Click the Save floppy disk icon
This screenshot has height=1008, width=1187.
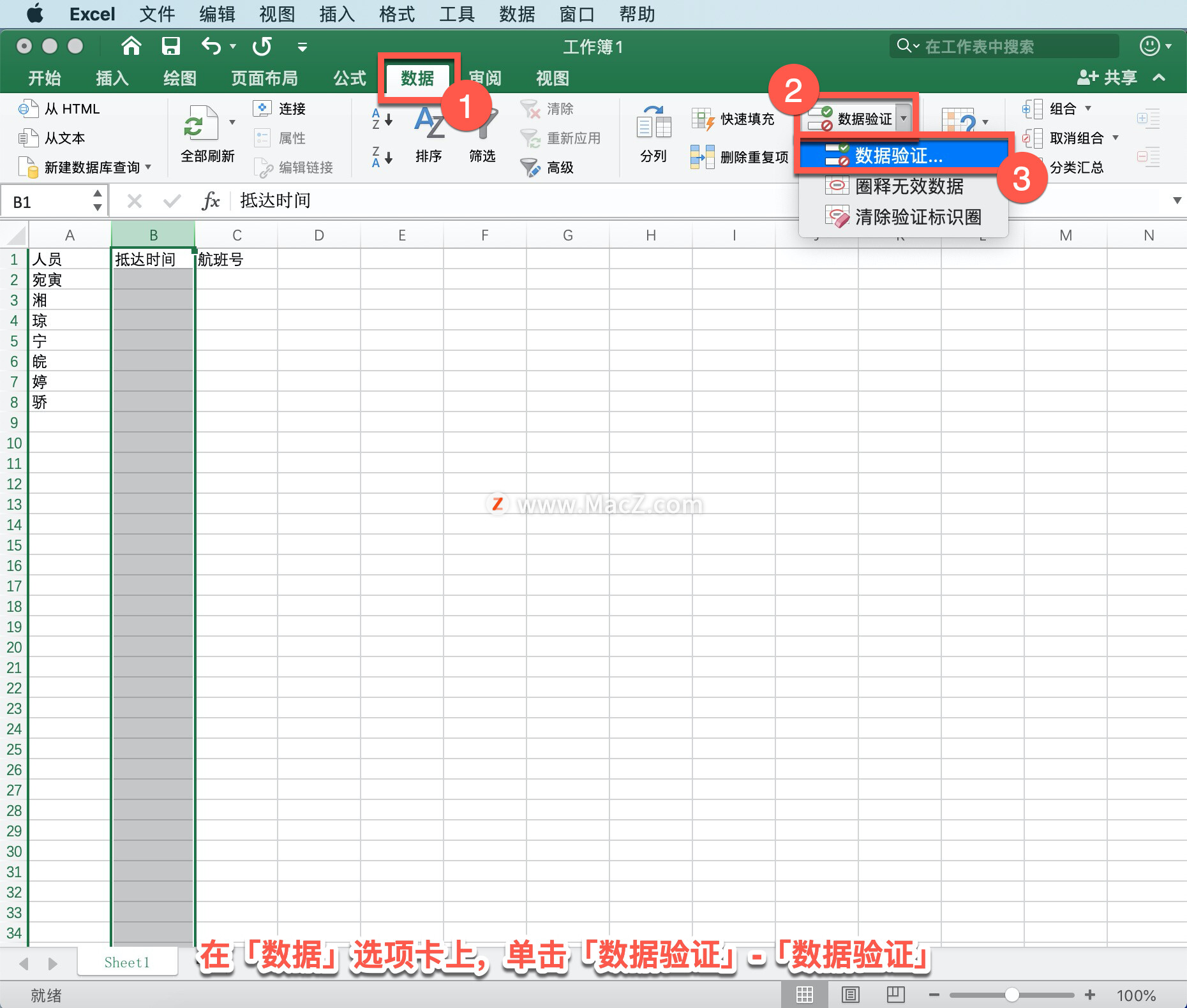click(170, 46)
